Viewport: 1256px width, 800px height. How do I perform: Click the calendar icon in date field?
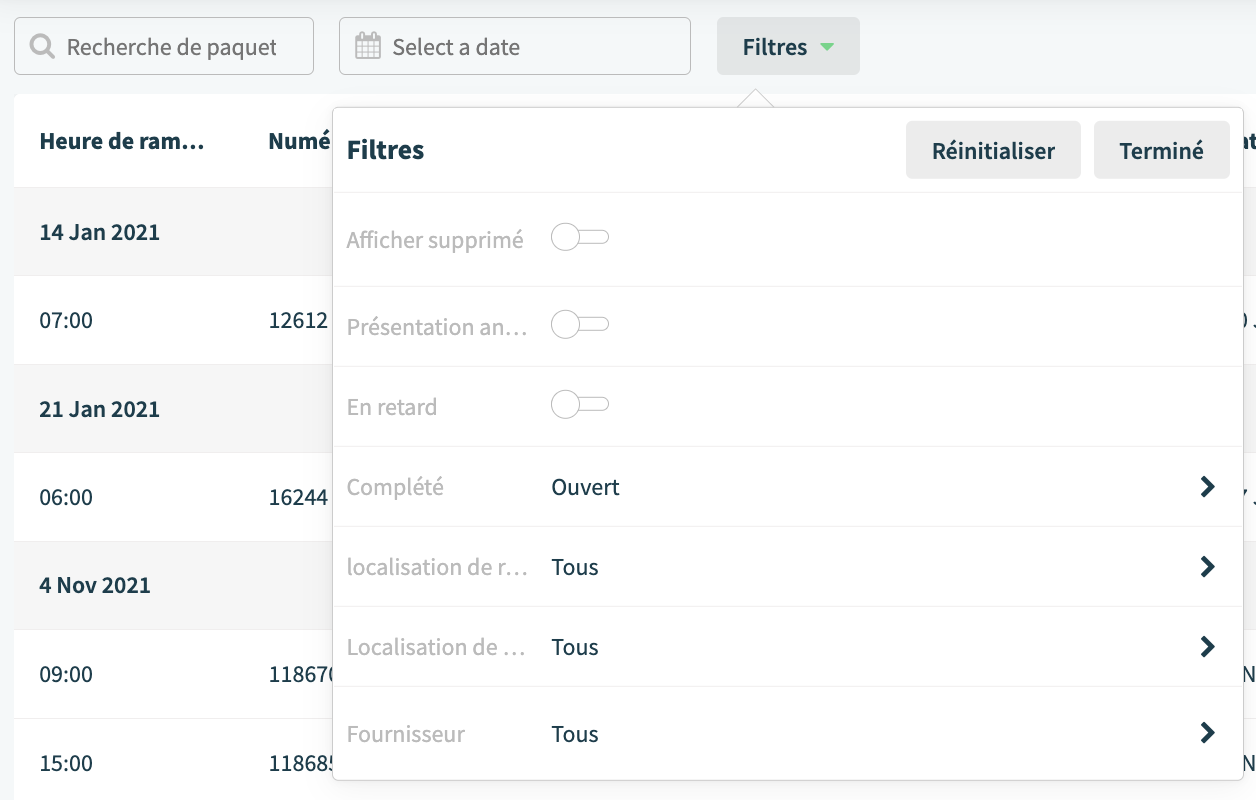coord(368,46)
